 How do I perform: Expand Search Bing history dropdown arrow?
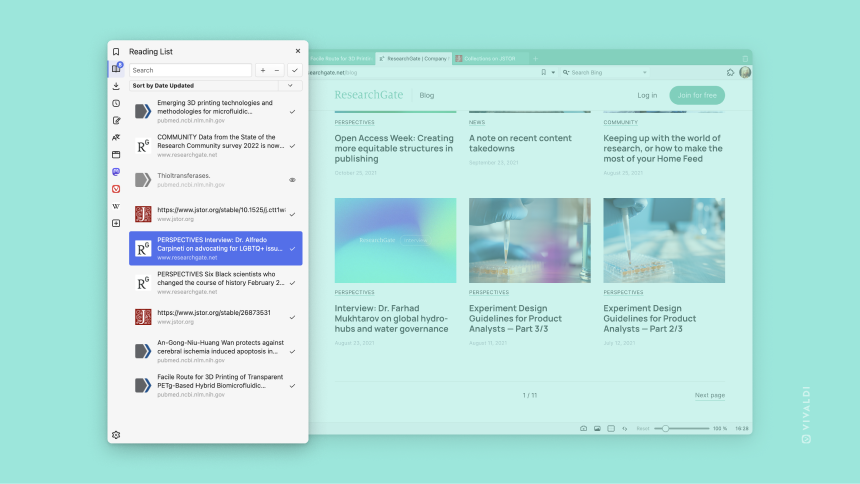(x=644, y=72)
